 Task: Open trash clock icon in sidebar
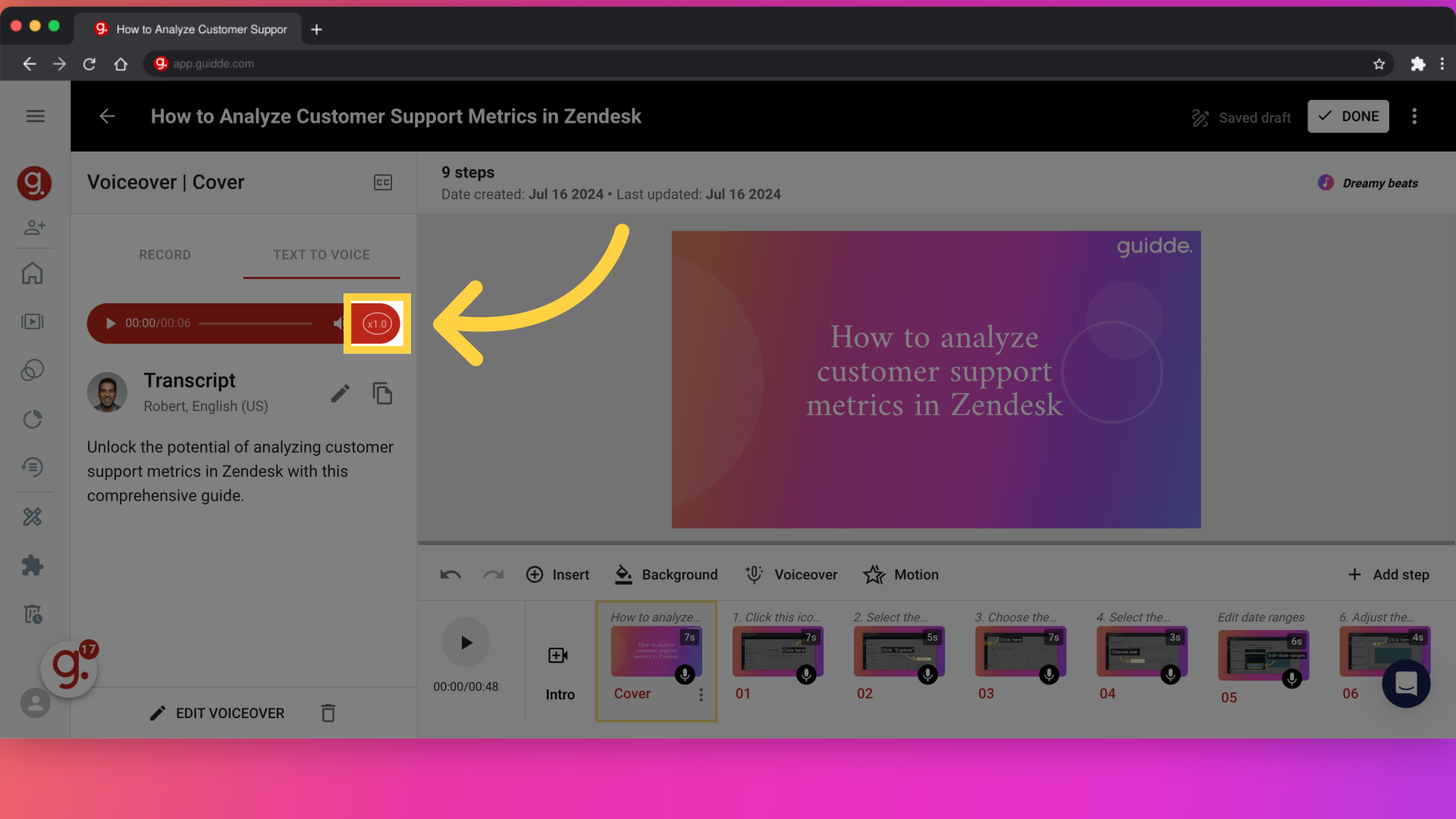tap(33, 613)
